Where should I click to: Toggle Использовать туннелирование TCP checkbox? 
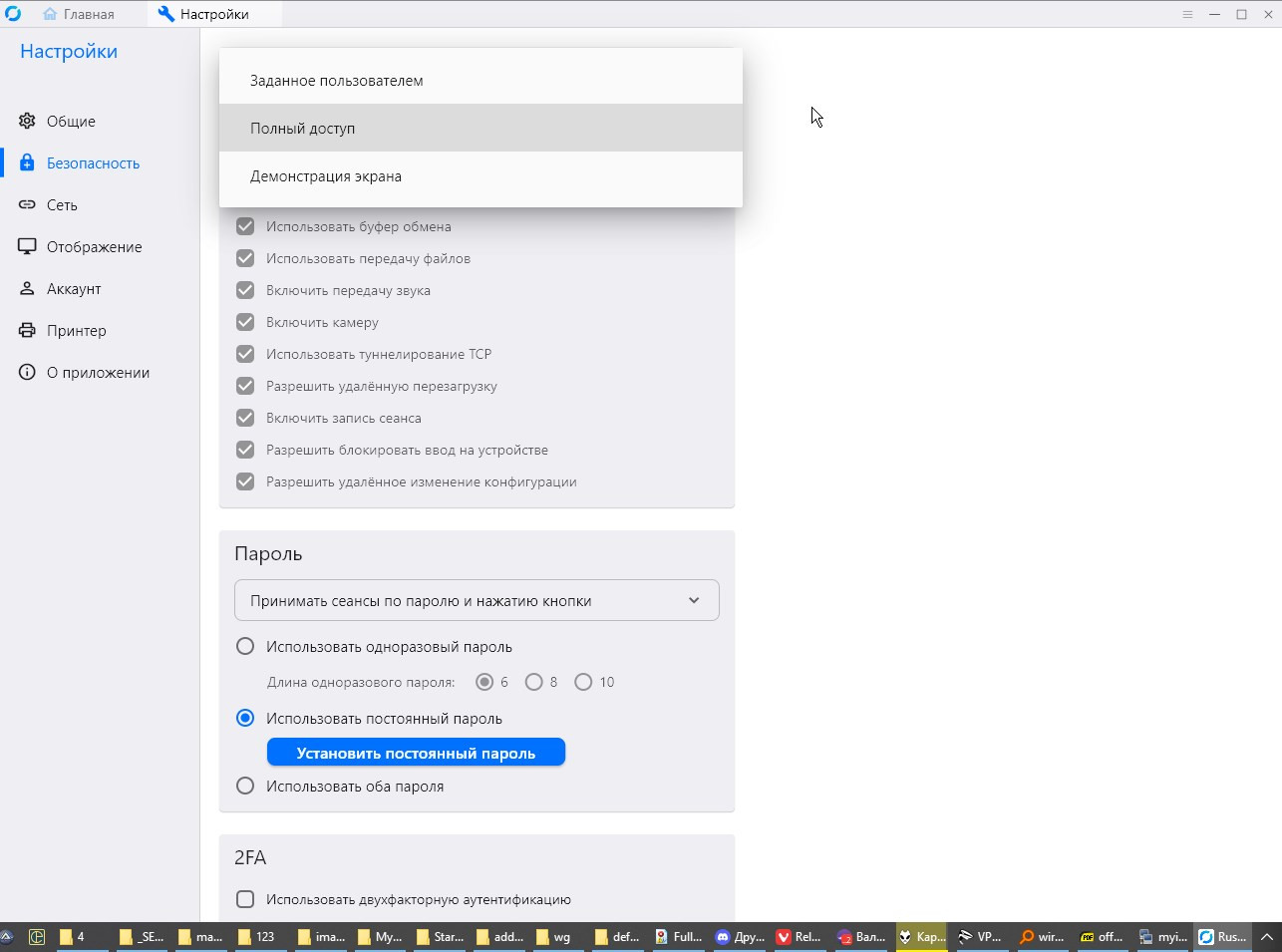click(x=245, y=354)
